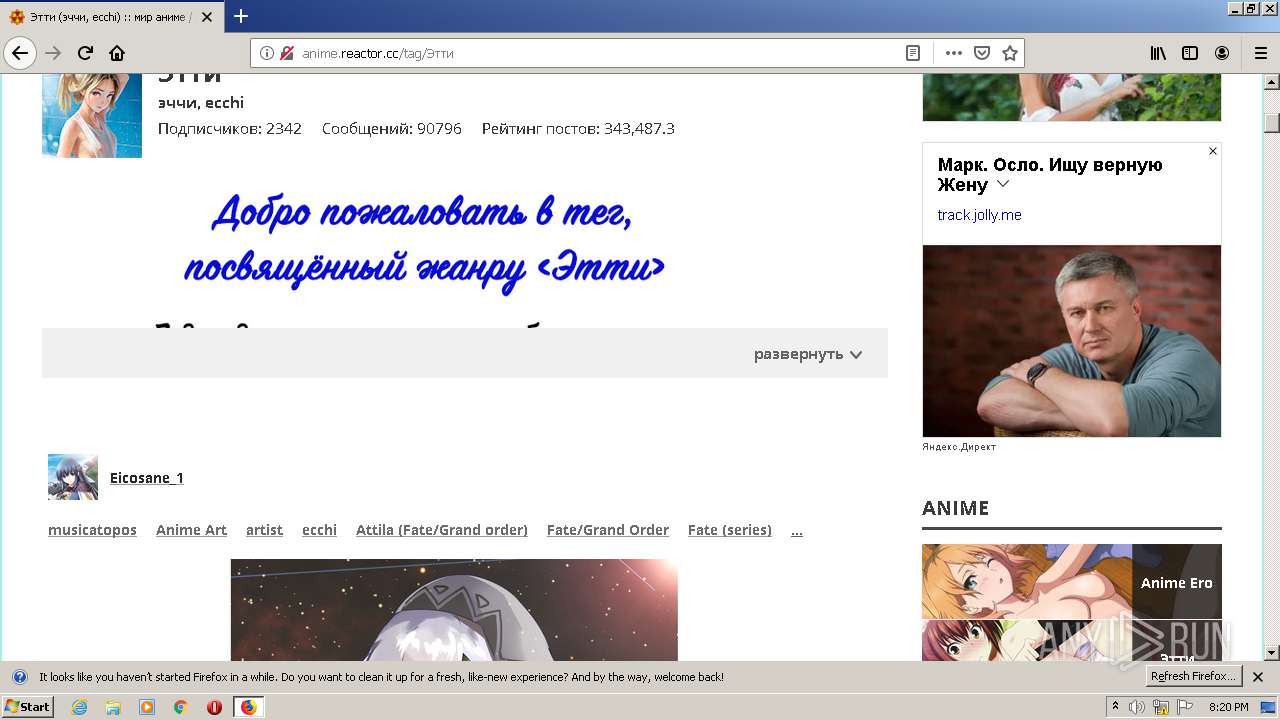Viewport: 1280px width, 720px height.
Task: Open the Windows Start menu
Action: click(27, 707)
